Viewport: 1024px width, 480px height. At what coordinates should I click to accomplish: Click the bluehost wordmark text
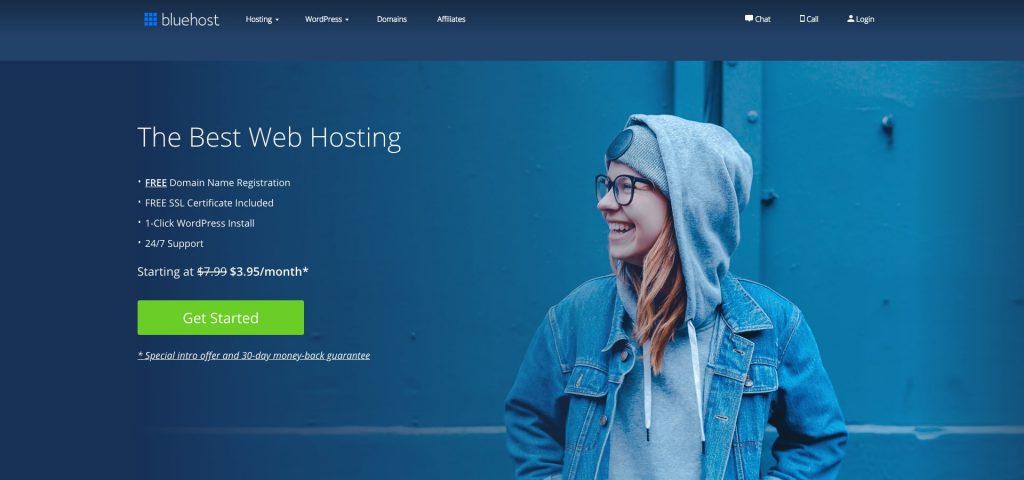point(190,19)
